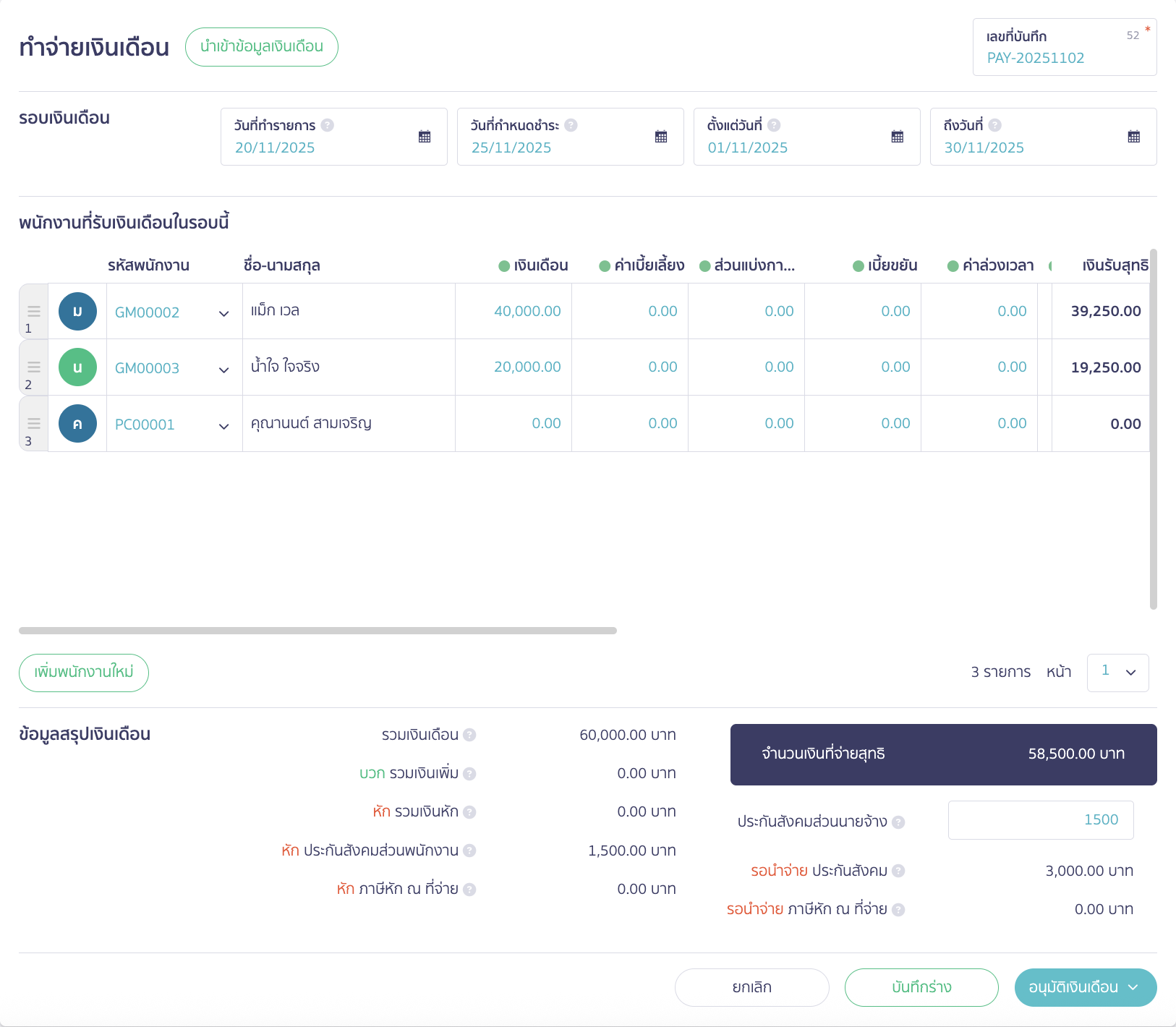1176x1027 pixels.
Task: Click help icon next to รวมเงินเดือน
Action: coord(469,735)
